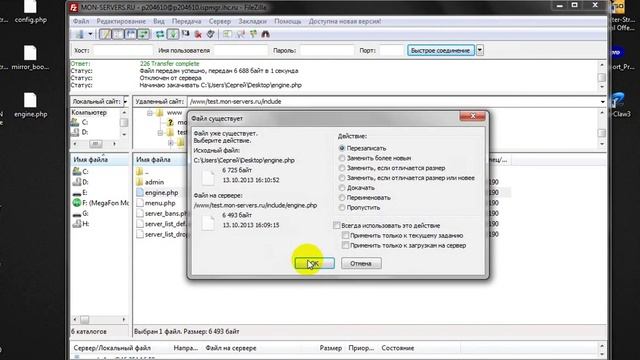640x360 pixels.
Task: Open the Закладки menu
Action: point(252,21)
